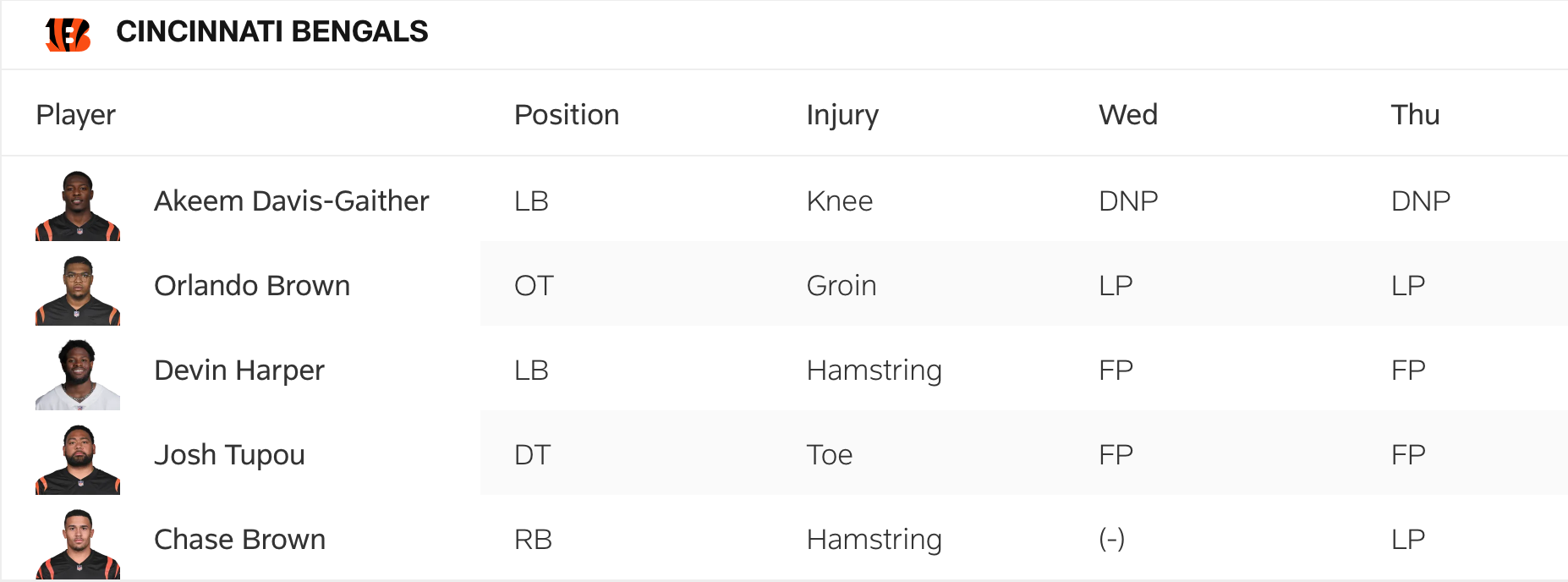Click the Cincinnati Bengals team logo

[68, 35]
